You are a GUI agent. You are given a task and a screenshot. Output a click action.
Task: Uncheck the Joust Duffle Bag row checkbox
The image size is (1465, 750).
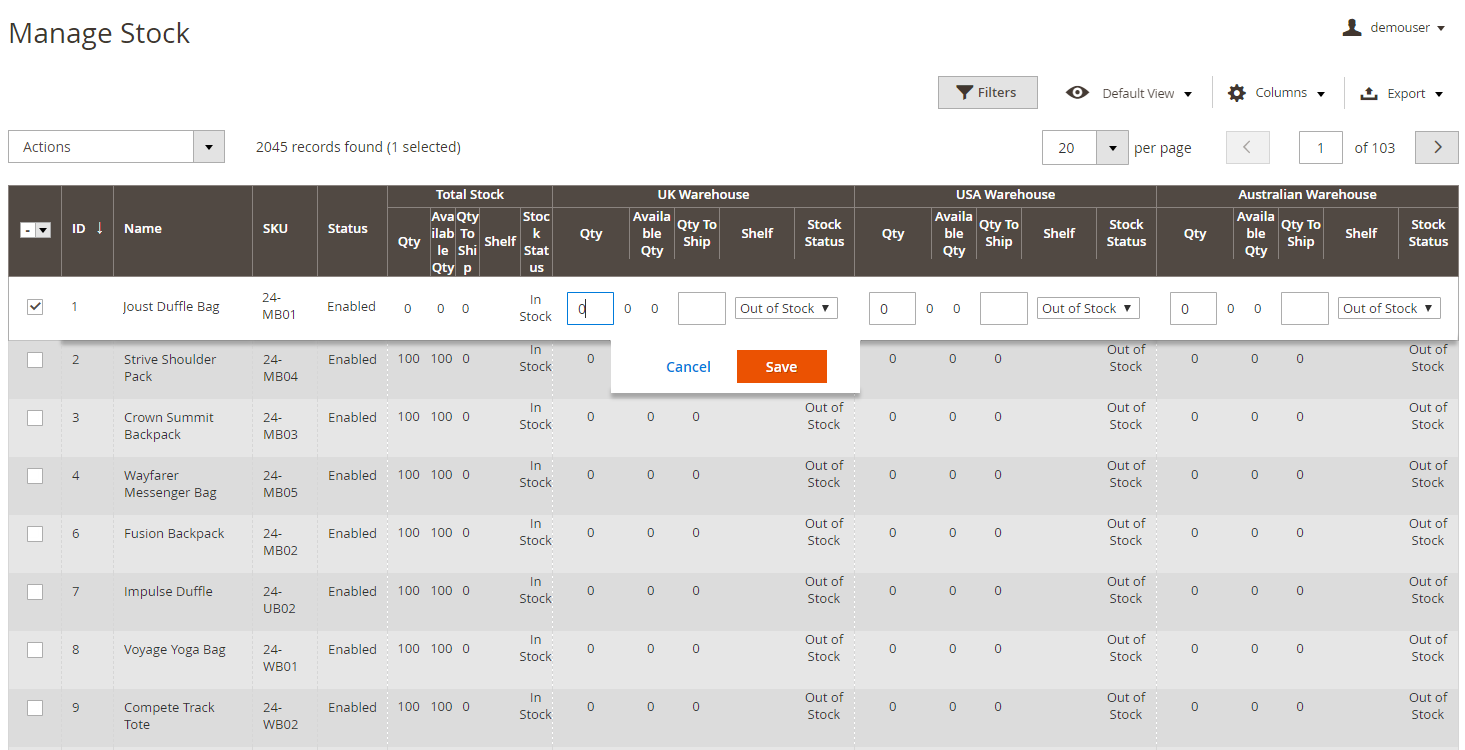click(35, 307)
